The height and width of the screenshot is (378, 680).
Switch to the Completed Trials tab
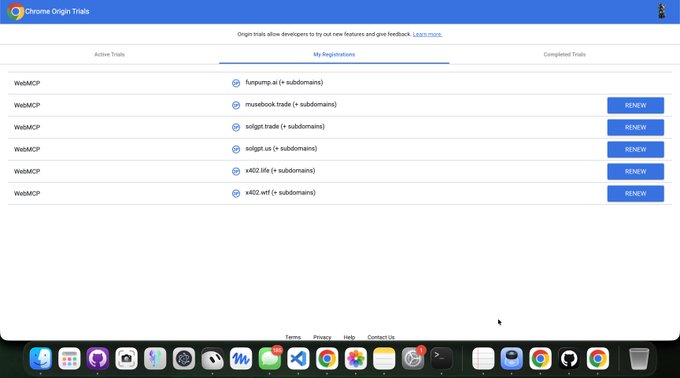[x=564, y=55]
